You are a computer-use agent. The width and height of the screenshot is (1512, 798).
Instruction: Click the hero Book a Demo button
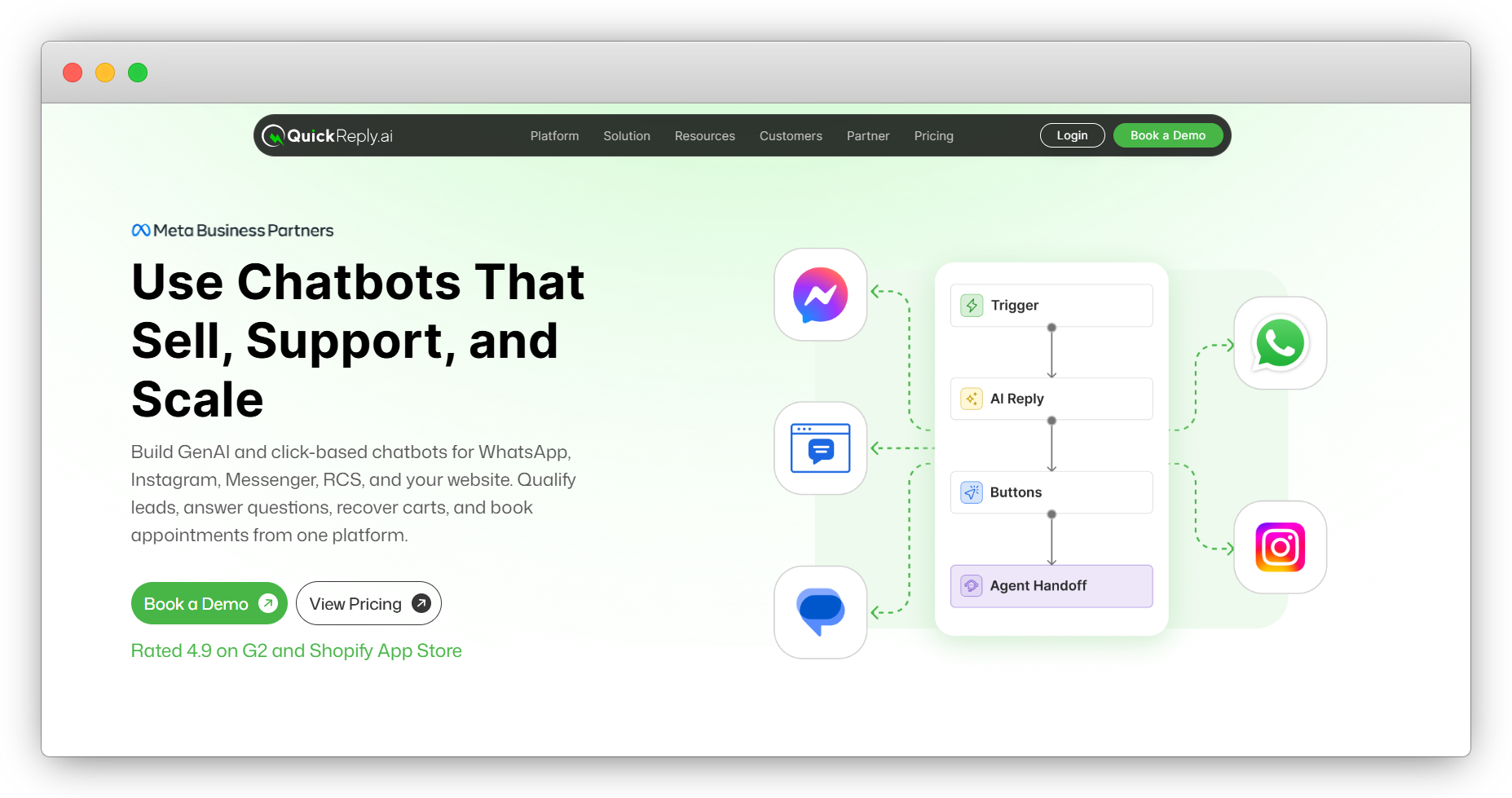point(209,603)
